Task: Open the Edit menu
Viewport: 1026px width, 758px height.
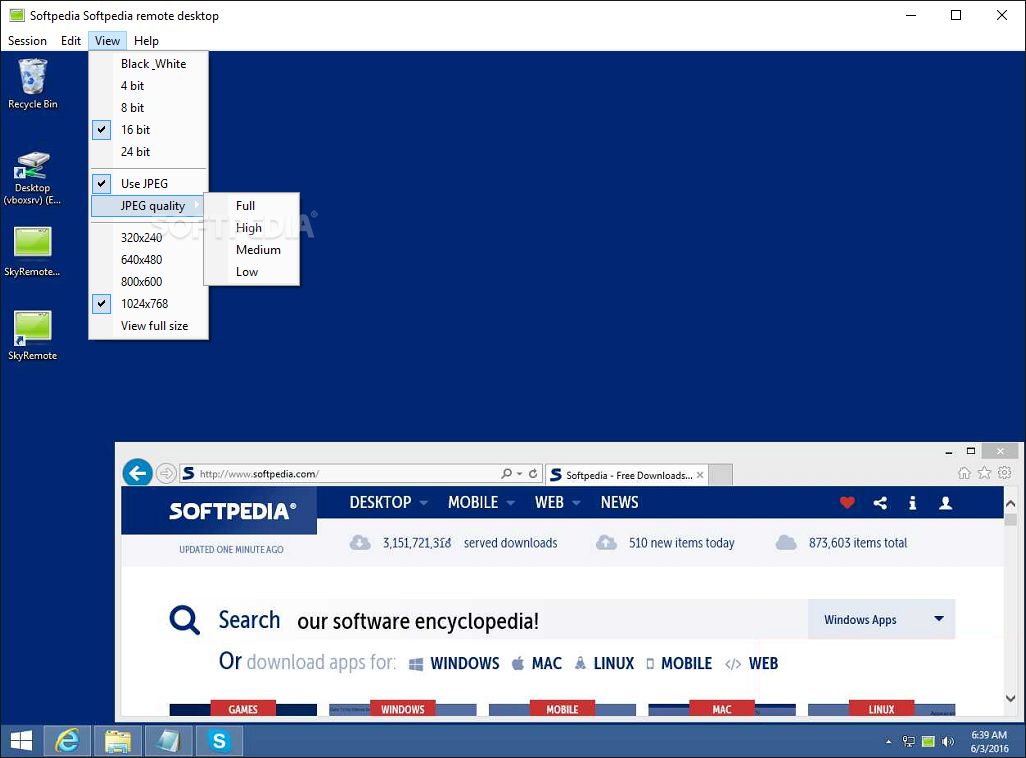Action: 71,41
